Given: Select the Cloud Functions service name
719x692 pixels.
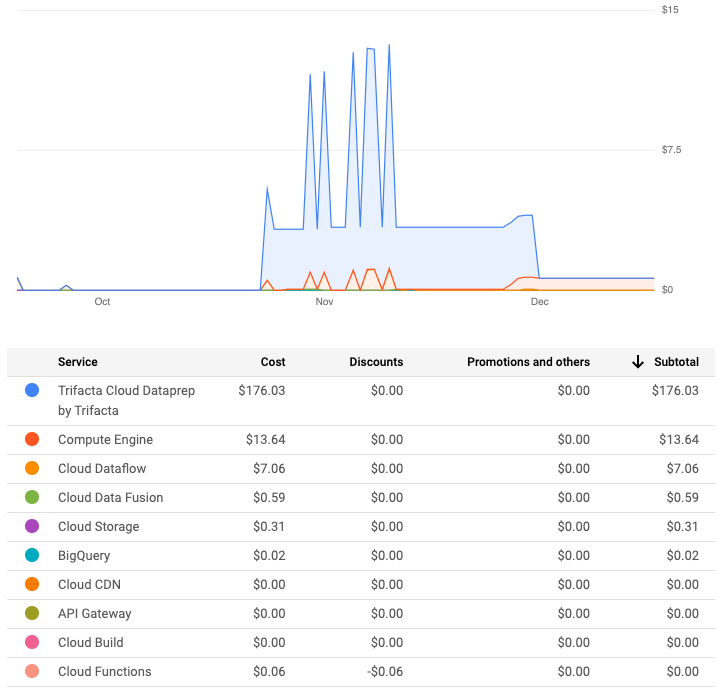Looking at the screenshot, I should (105, 671).
